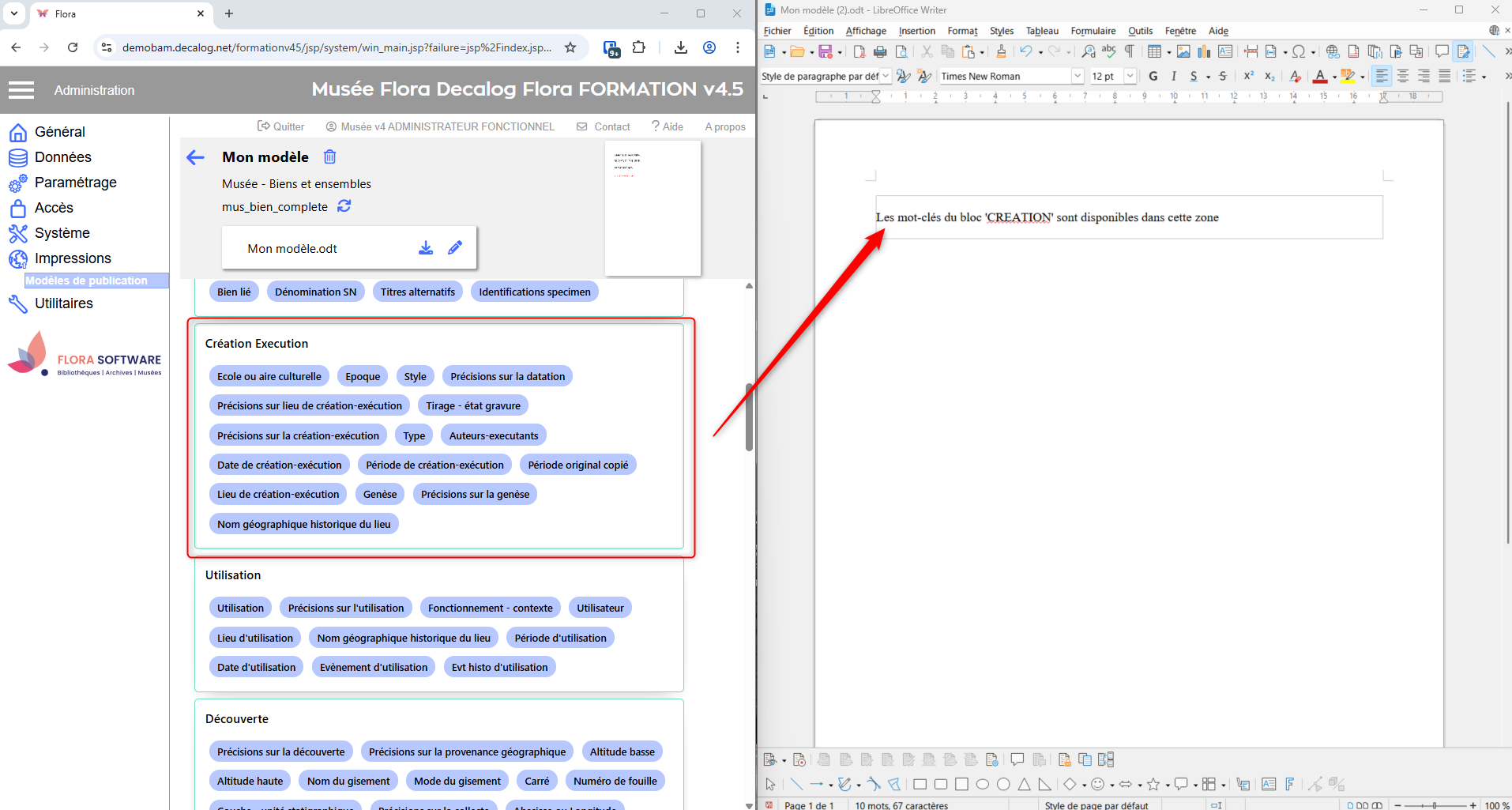
Task: Click the Quitter link
Action: (x=280, y=126)
